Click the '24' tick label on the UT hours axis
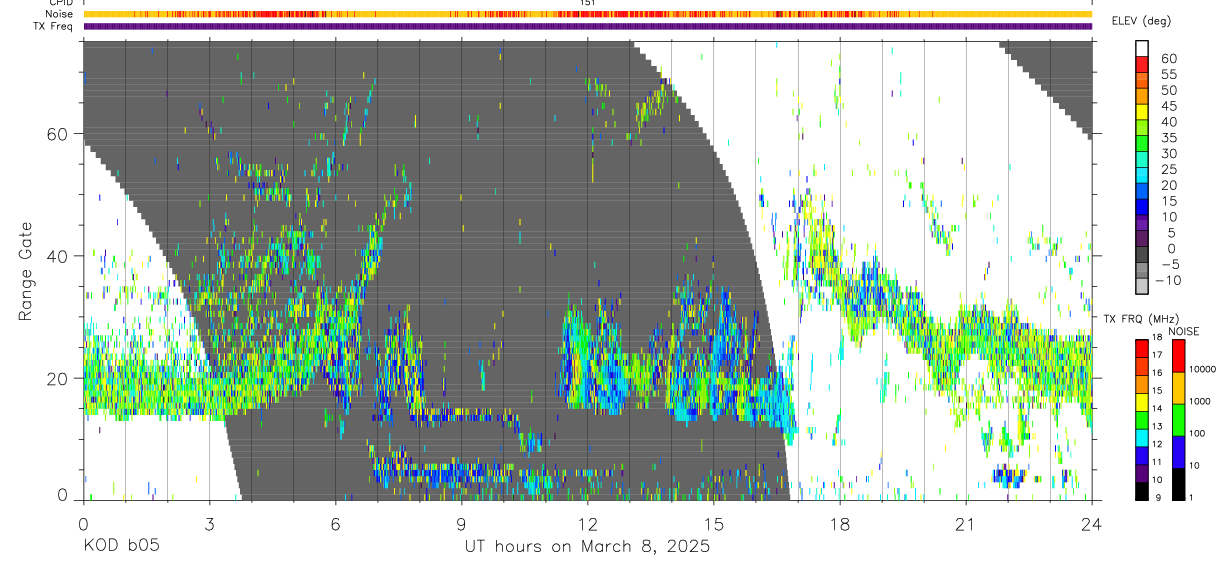This screenshot has height=567, width=1228. point(1092,523)
